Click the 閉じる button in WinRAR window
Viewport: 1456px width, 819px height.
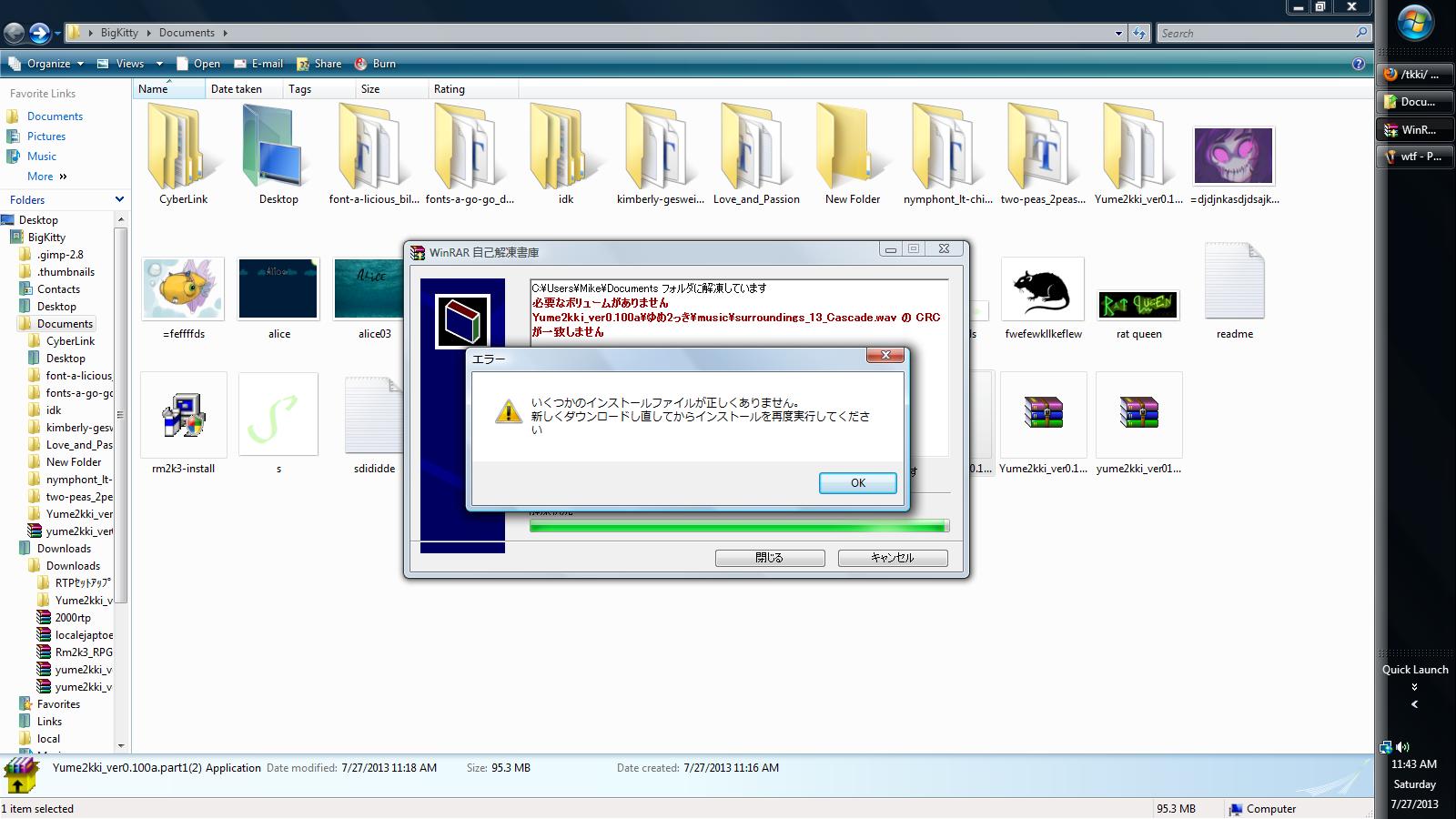pos(769,558)
